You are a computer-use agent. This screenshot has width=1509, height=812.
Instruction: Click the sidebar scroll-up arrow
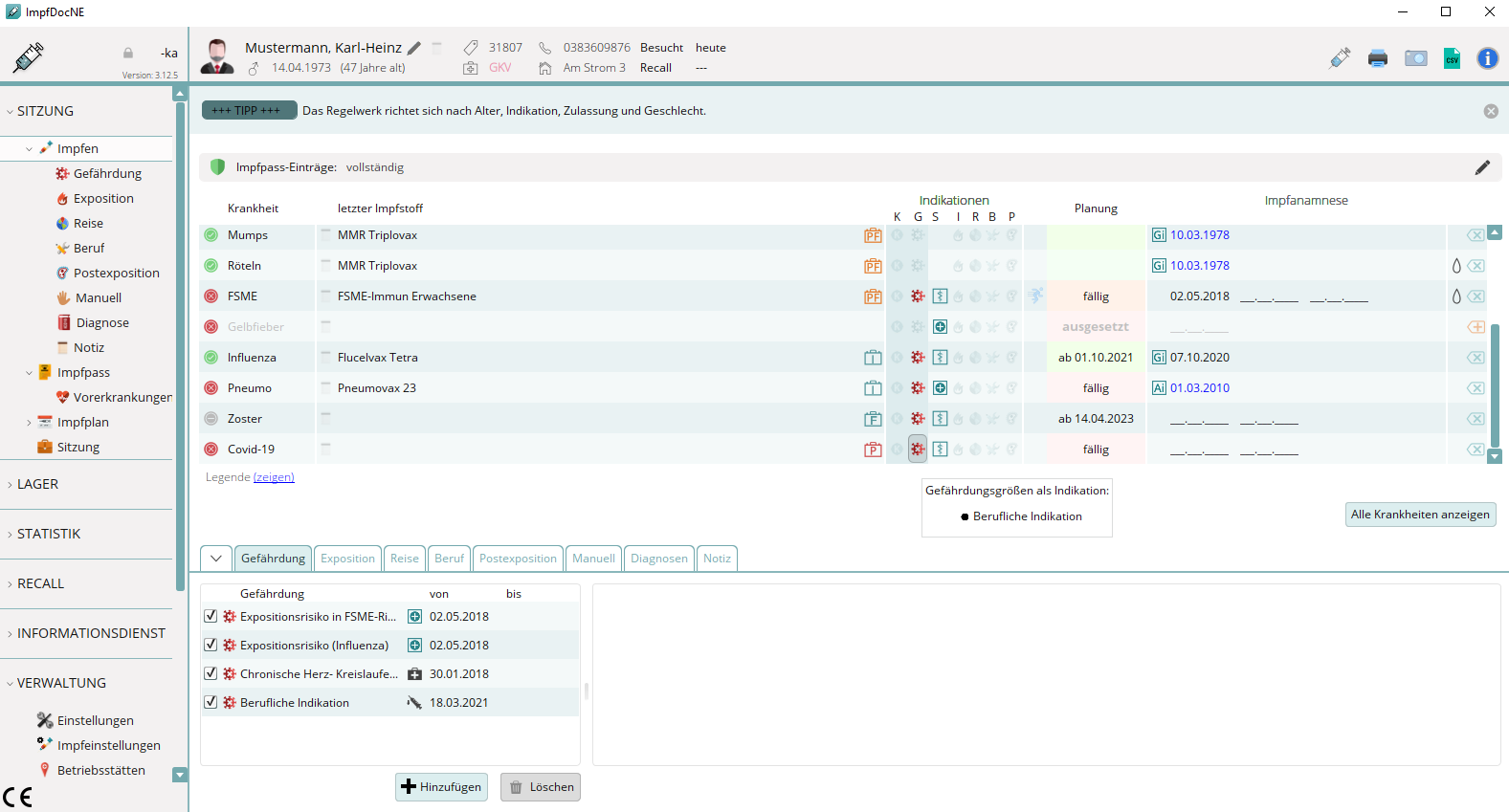tap(180, 94)
